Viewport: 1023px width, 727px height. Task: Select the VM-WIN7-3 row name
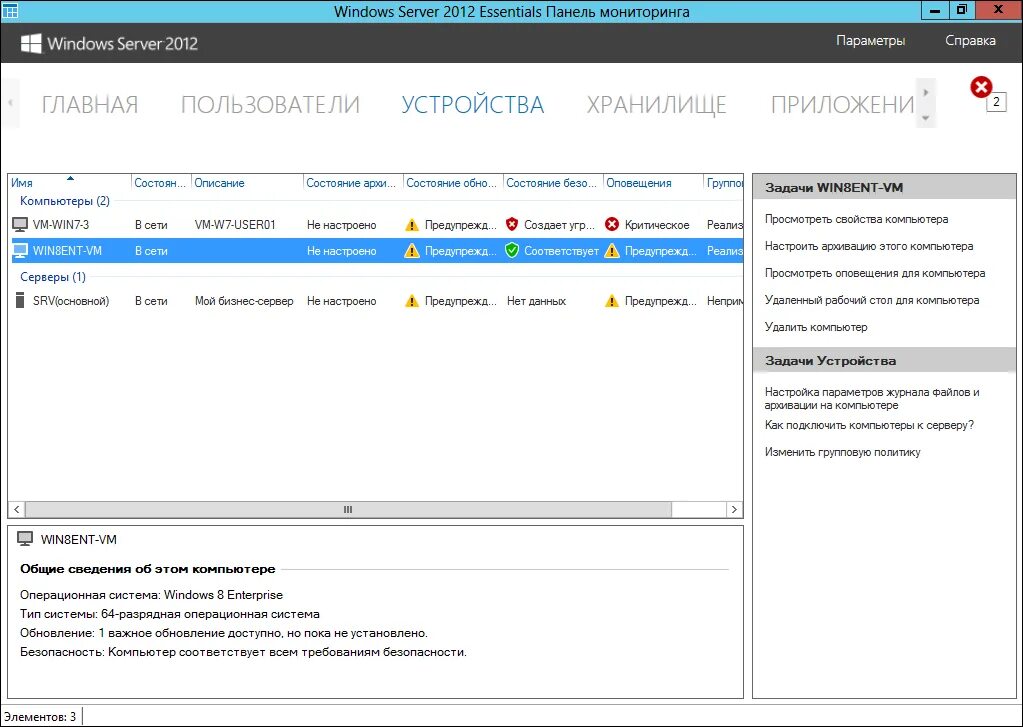(x=61, y=224)
